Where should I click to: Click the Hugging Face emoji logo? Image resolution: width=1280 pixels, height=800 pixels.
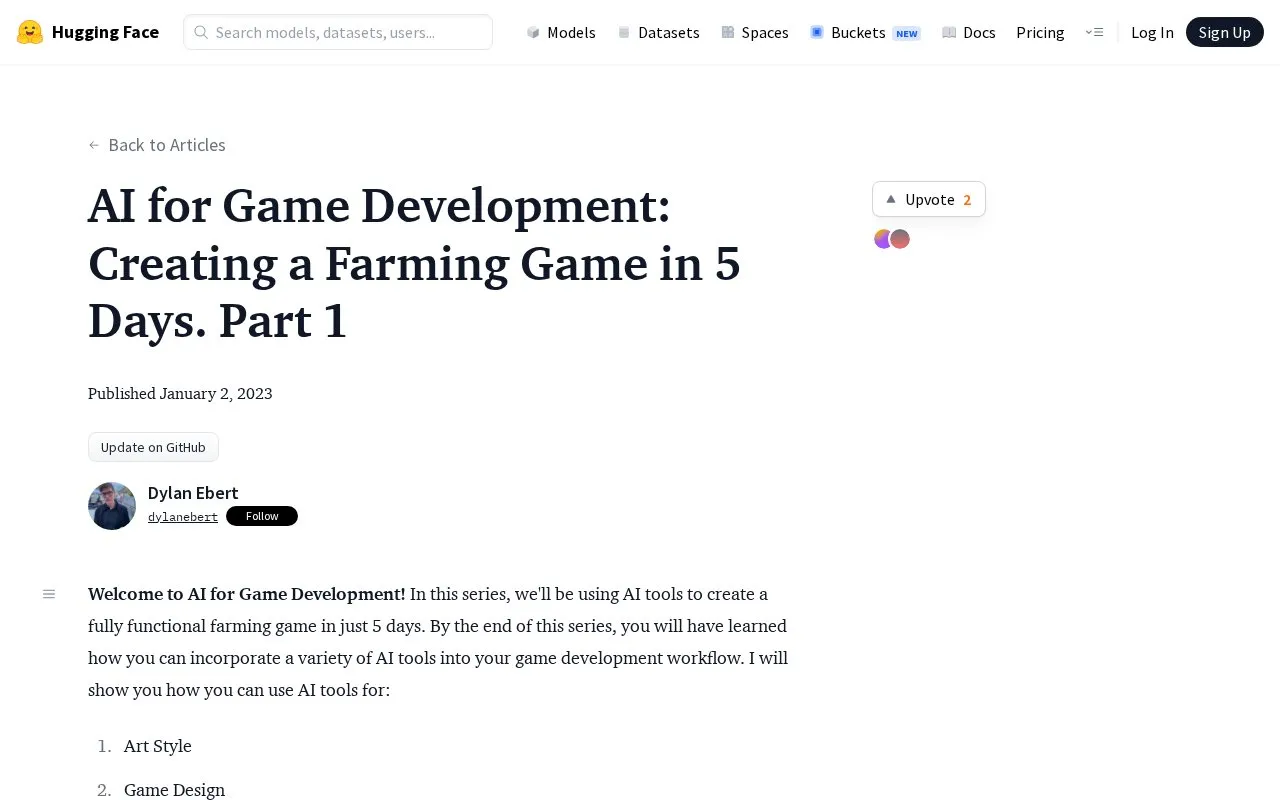pyautogui.click(x=30, y=32)
